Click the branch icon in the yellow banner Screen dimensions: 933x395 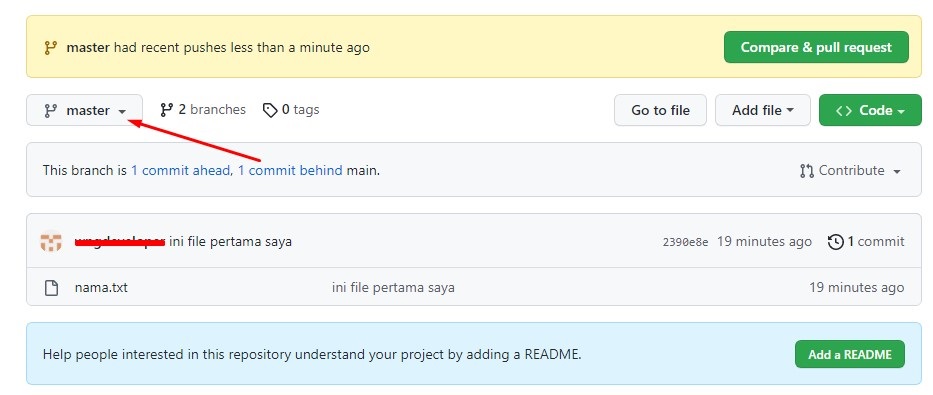point(51,48)
